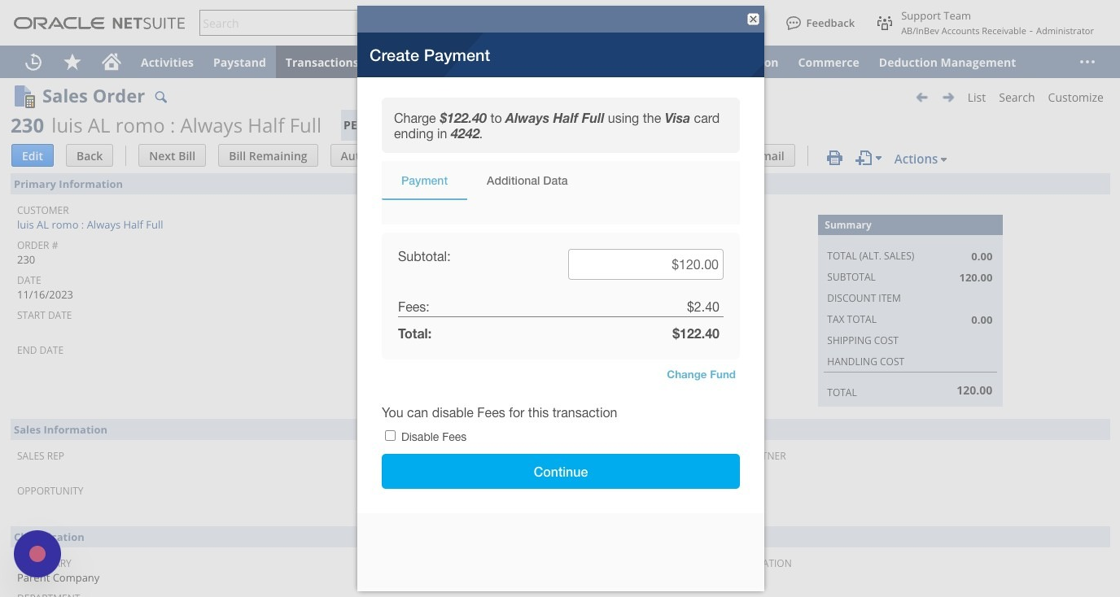1120x597 pixels.
Task: Open the new document plus dropdown icon
Action: (x=868, y=158)
